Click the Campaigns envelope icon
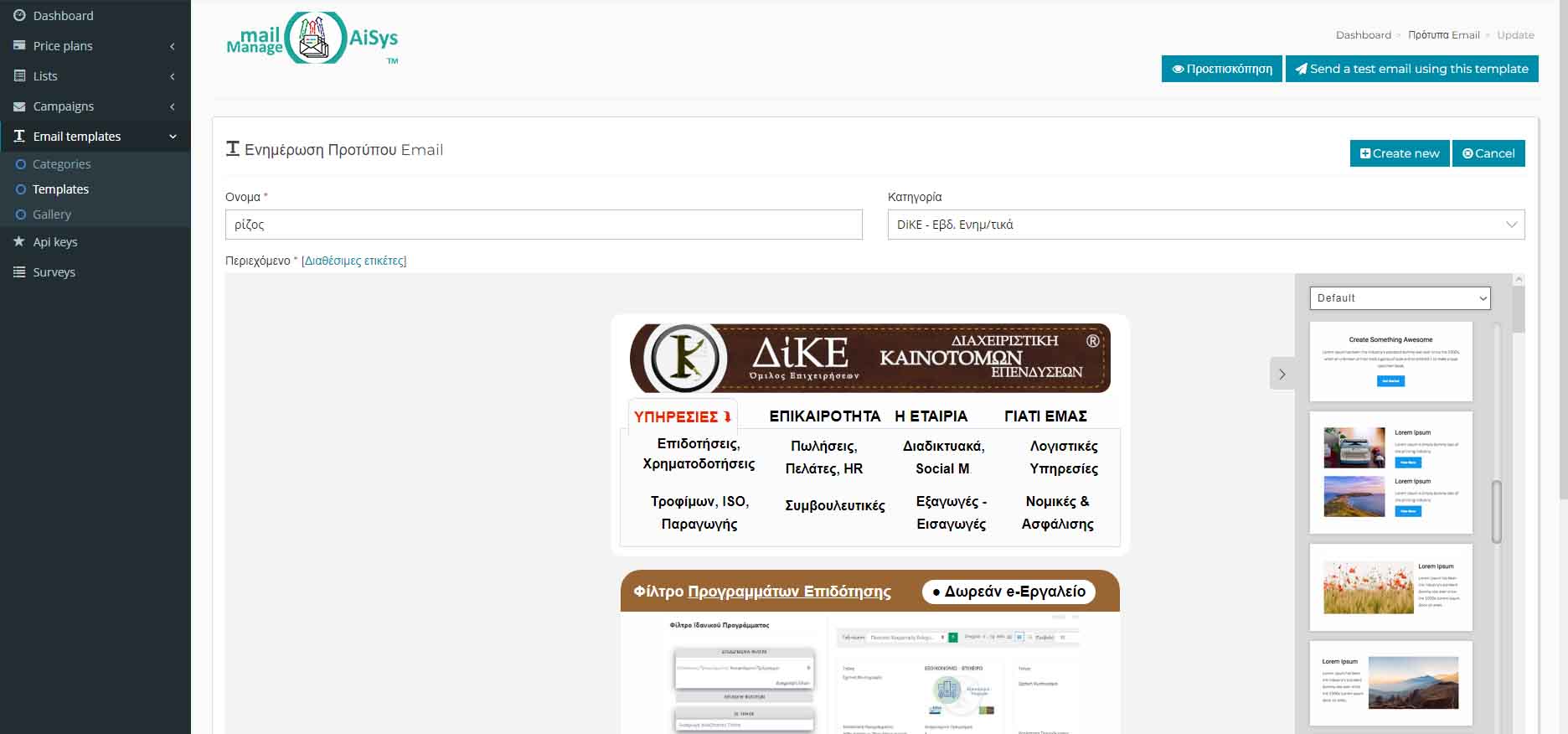Screen dimensions: 1568x734 tap(19, 106)
